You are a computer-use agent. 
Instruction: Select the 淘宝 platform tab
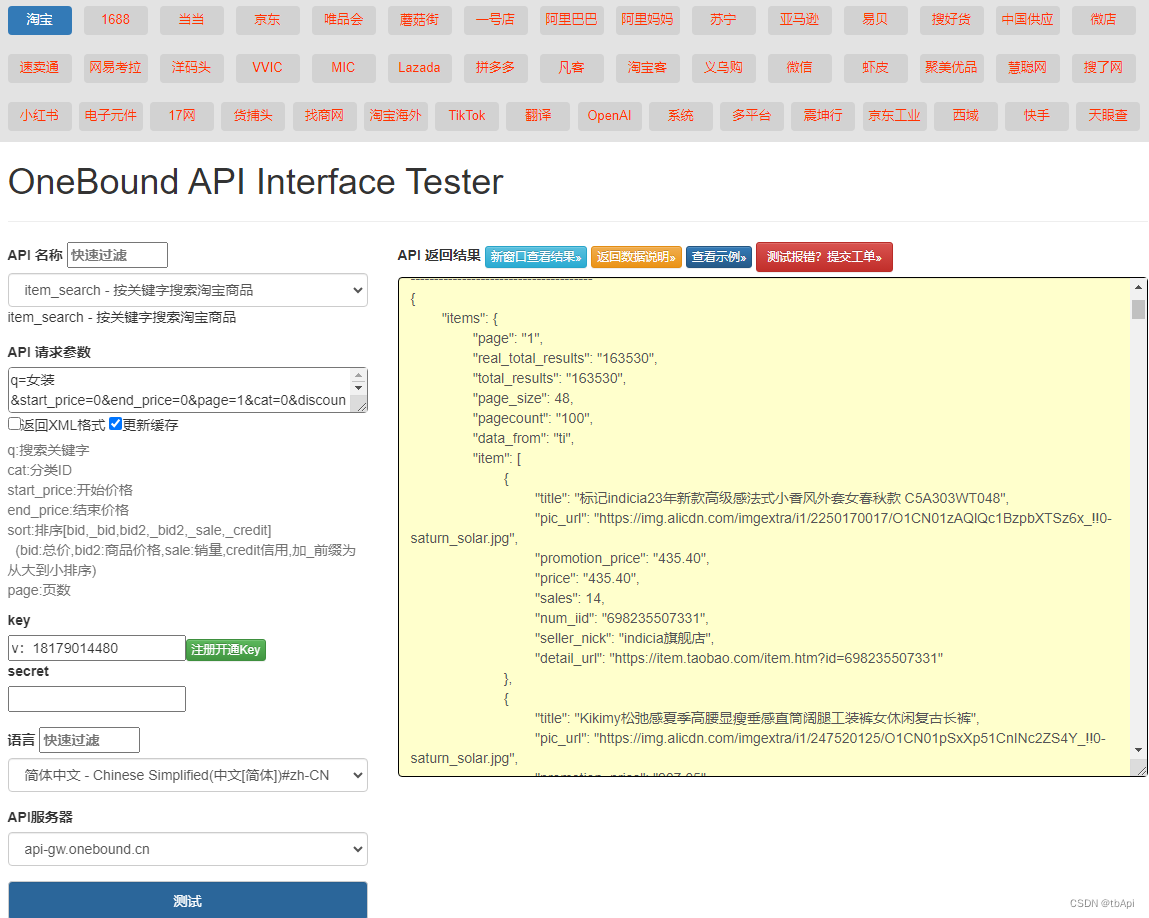40,20
